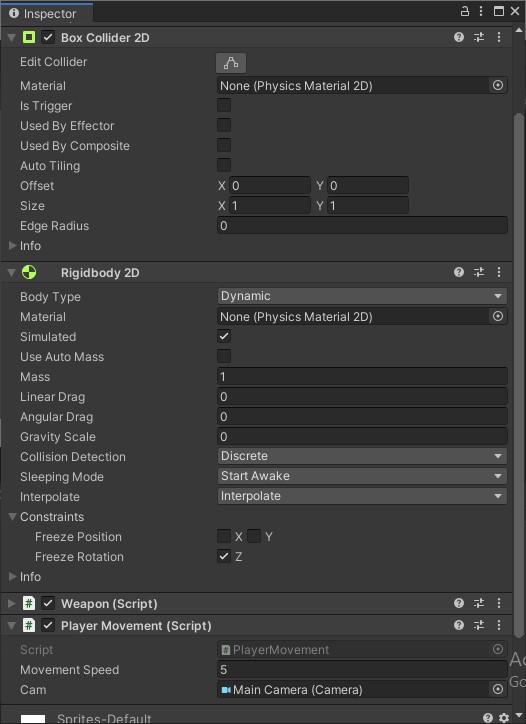Open Sprites-Default material settings gear
Image resolution: width=526 pixels, height=724 pixels.
(x=504, y=718)
